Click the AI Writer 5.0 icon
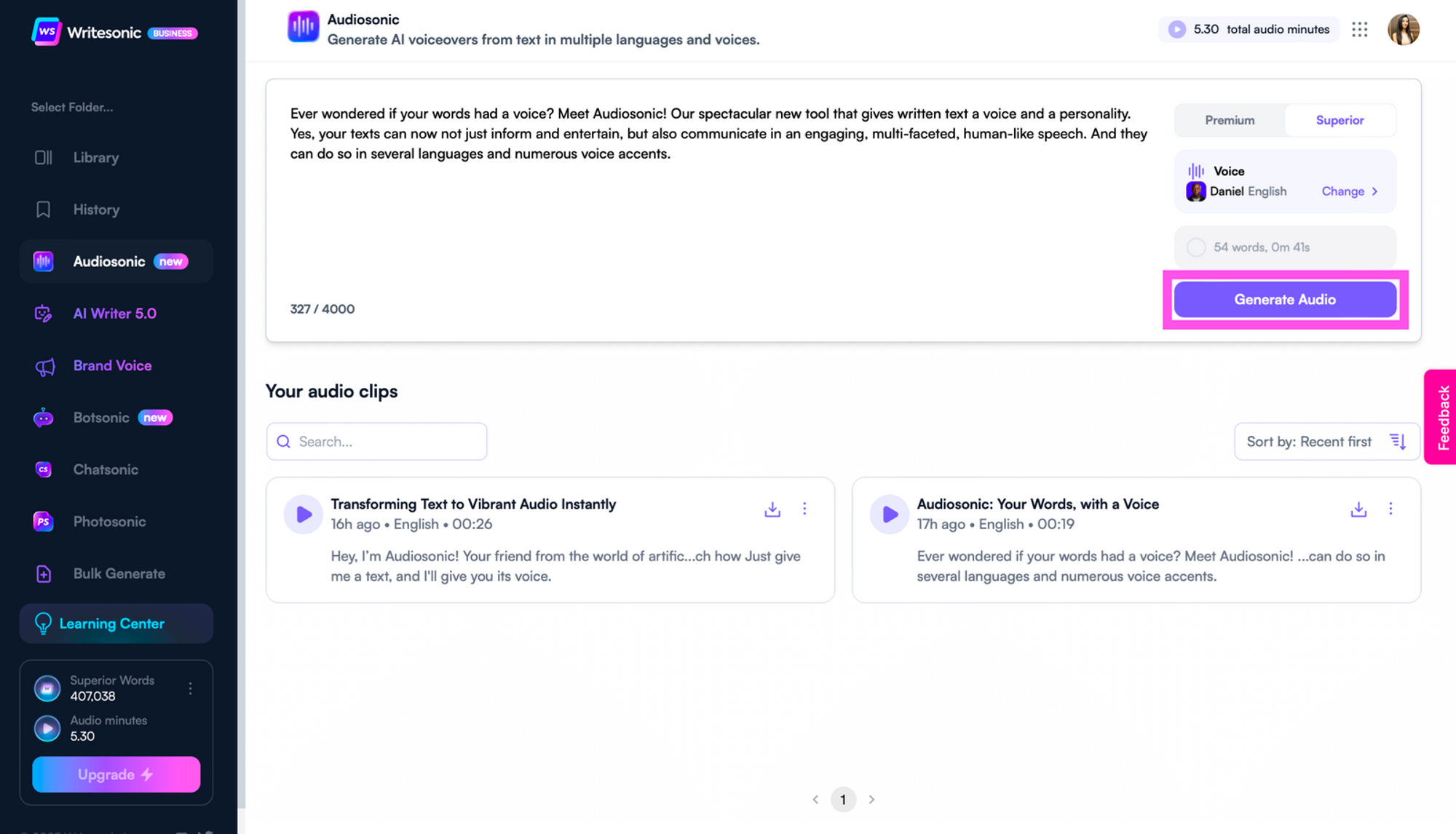Screen dimensions: 1456x834 (x=44, y=312)
